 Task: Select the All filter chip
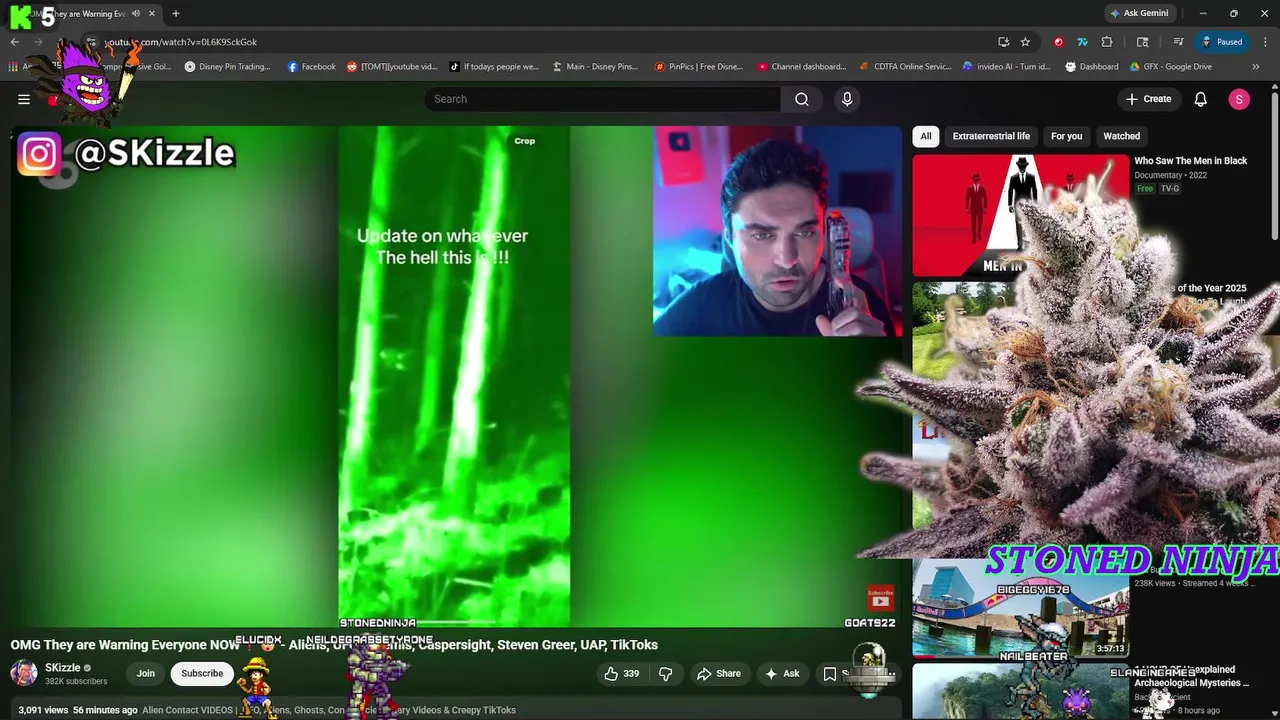(x=926, y=136)
